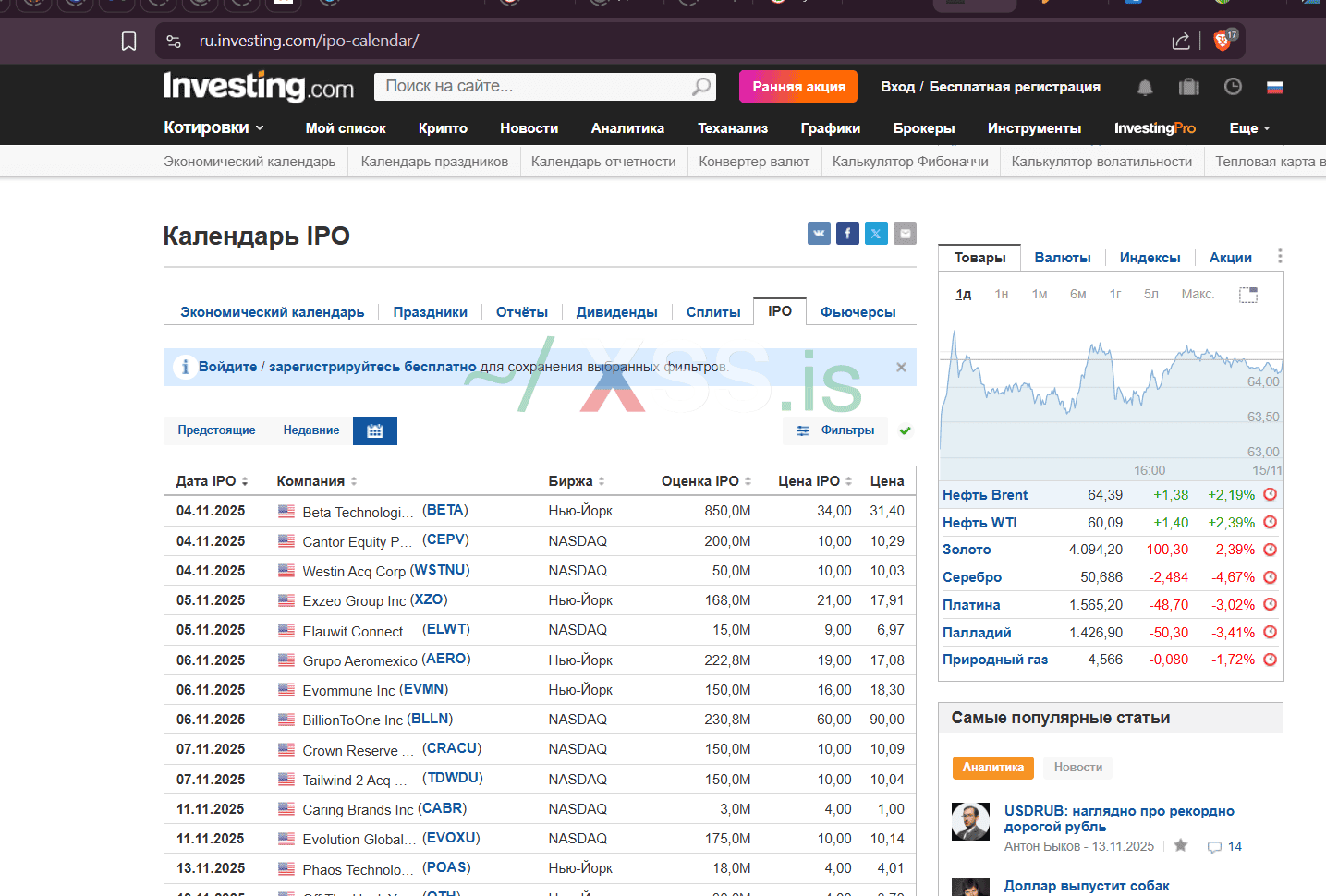Click the Ранняя акция button
Image resolution: width=1326 pixels, height=896 pixels.
(798, 87)
